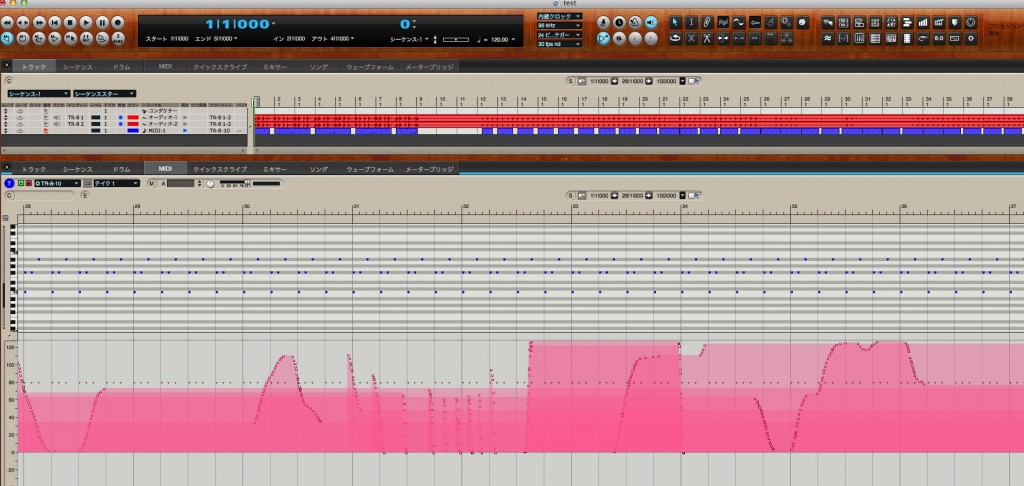
Task: Select the left arrow insert tool icon
Action: pyautogui.click(x=755, y=22)
